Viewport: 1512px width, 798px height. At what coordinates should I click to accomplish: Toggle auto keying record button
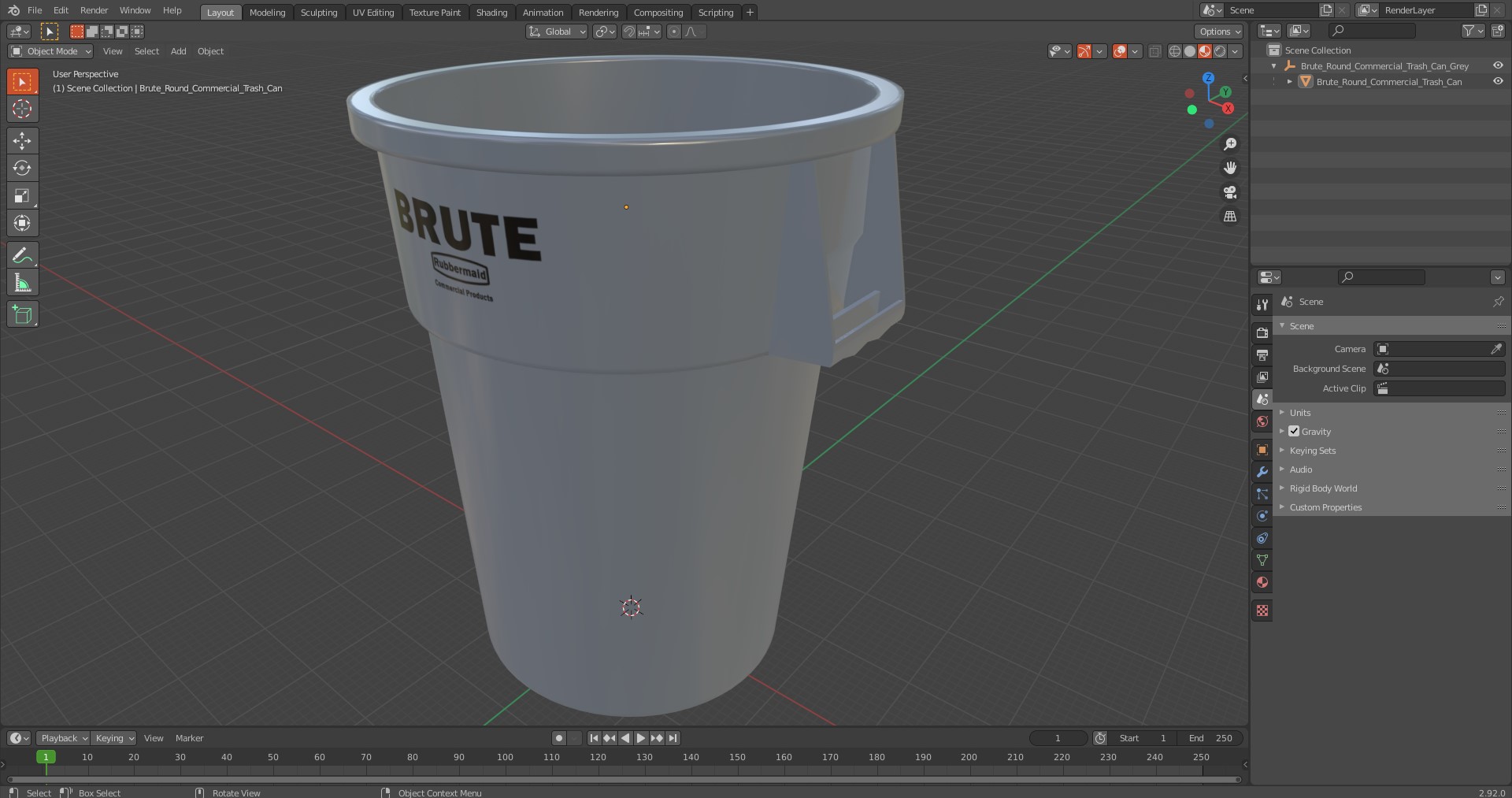point(558,738)
